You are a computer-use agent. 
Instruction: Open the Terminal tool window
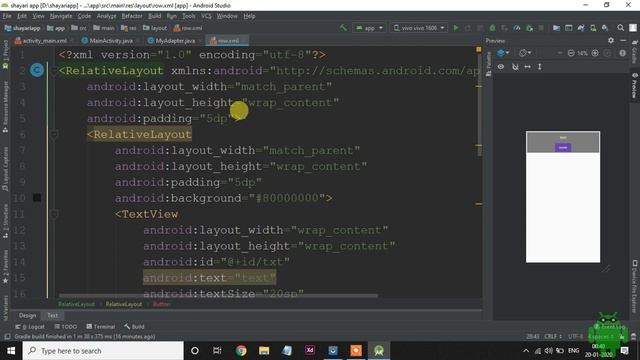click(100, 327)
